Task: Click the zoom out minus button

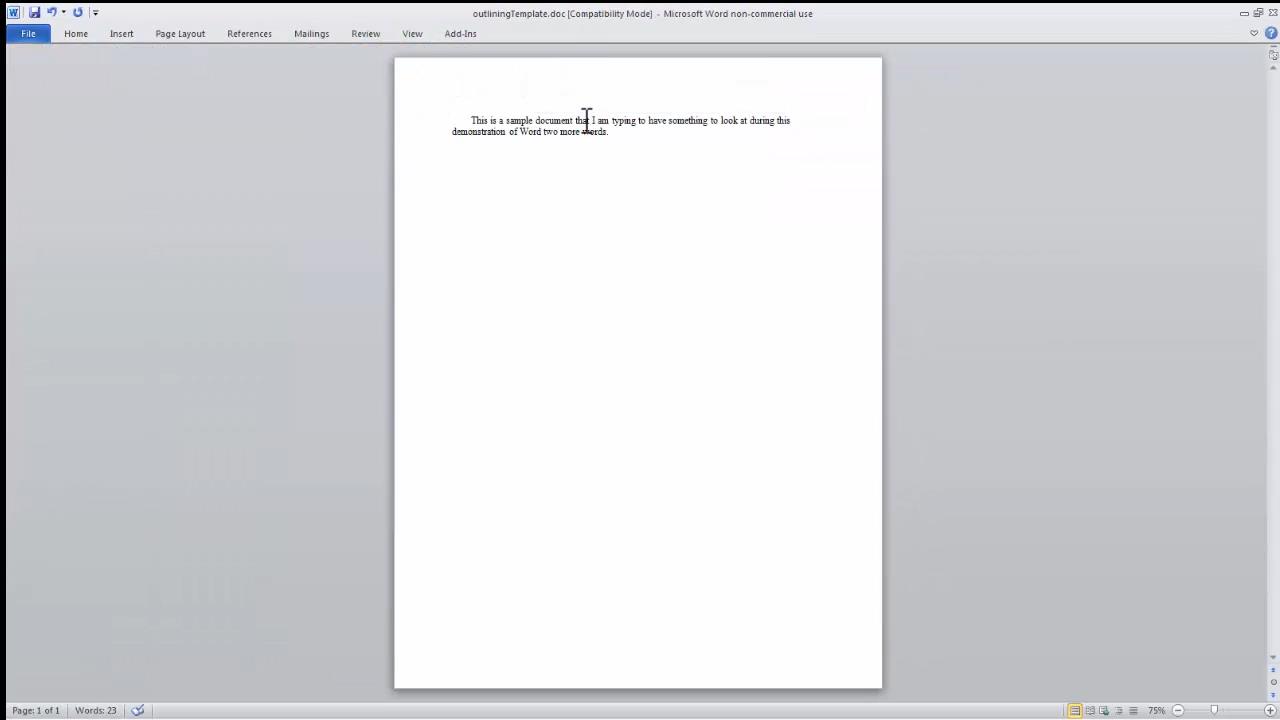Action: [1177, 710]
